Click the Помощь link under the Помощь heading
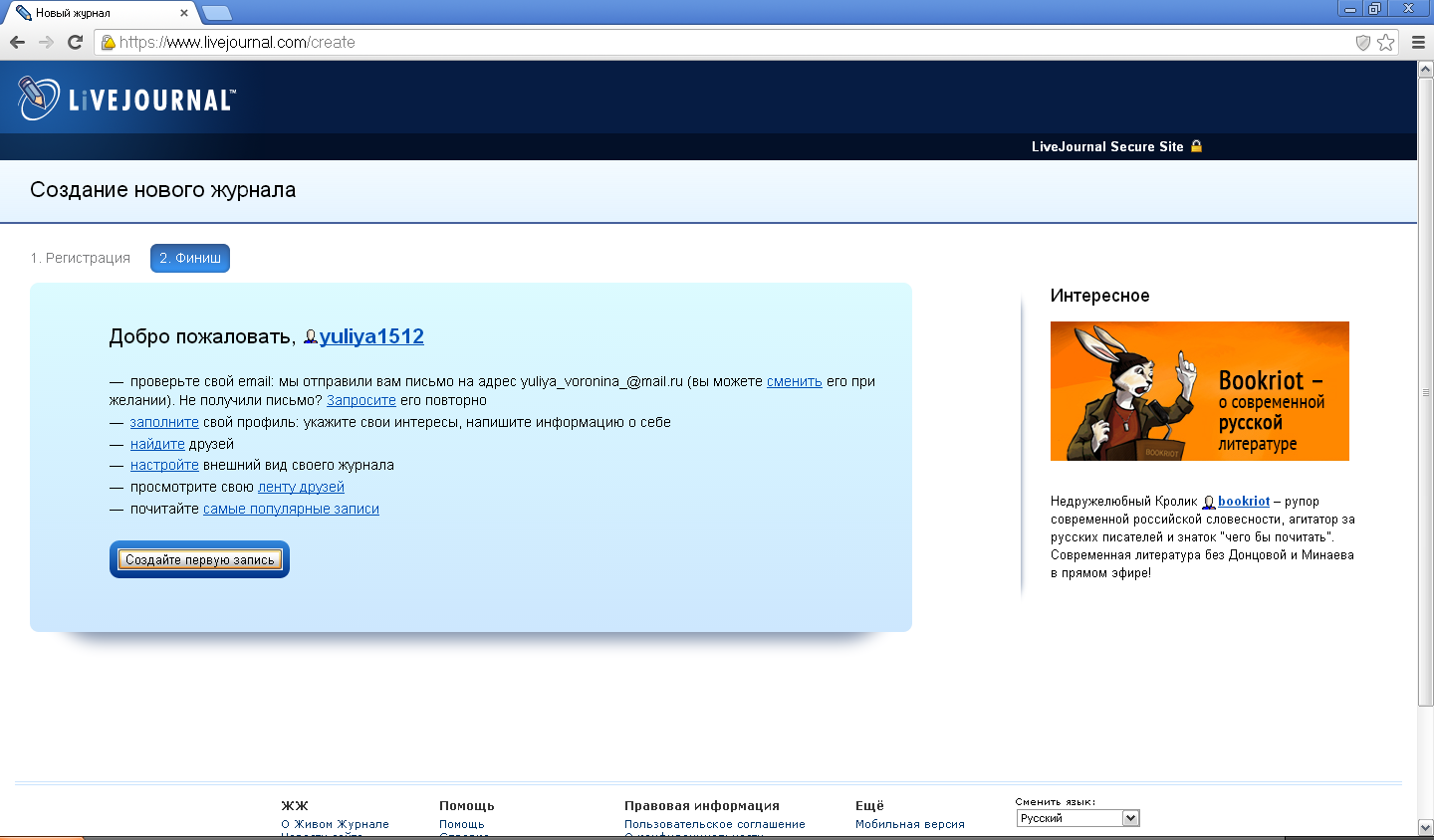1434x840 pixels. point(462,824)
